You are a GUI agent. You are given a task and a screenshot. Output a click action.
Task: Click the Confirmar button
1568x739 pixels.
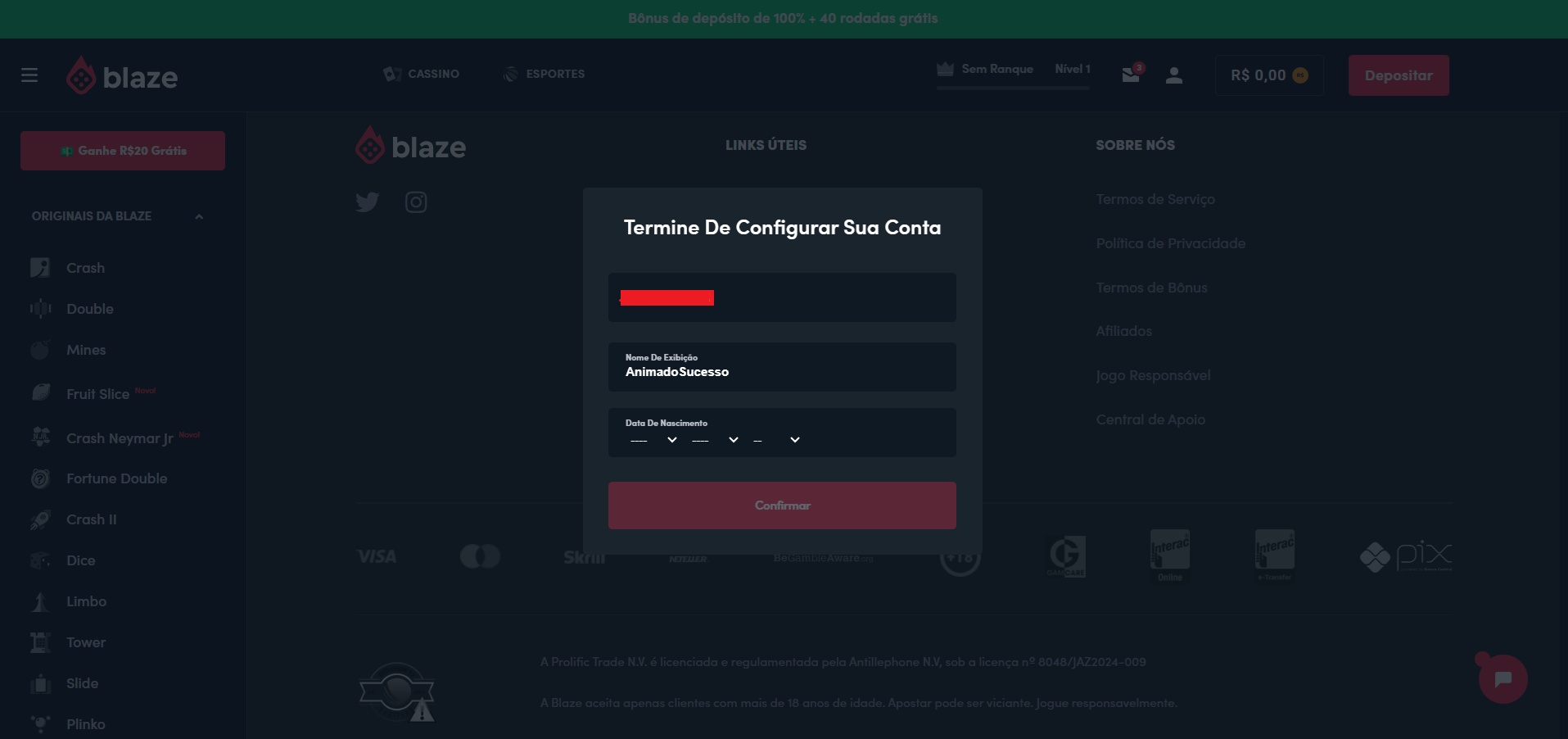click(x=782, y=506)
